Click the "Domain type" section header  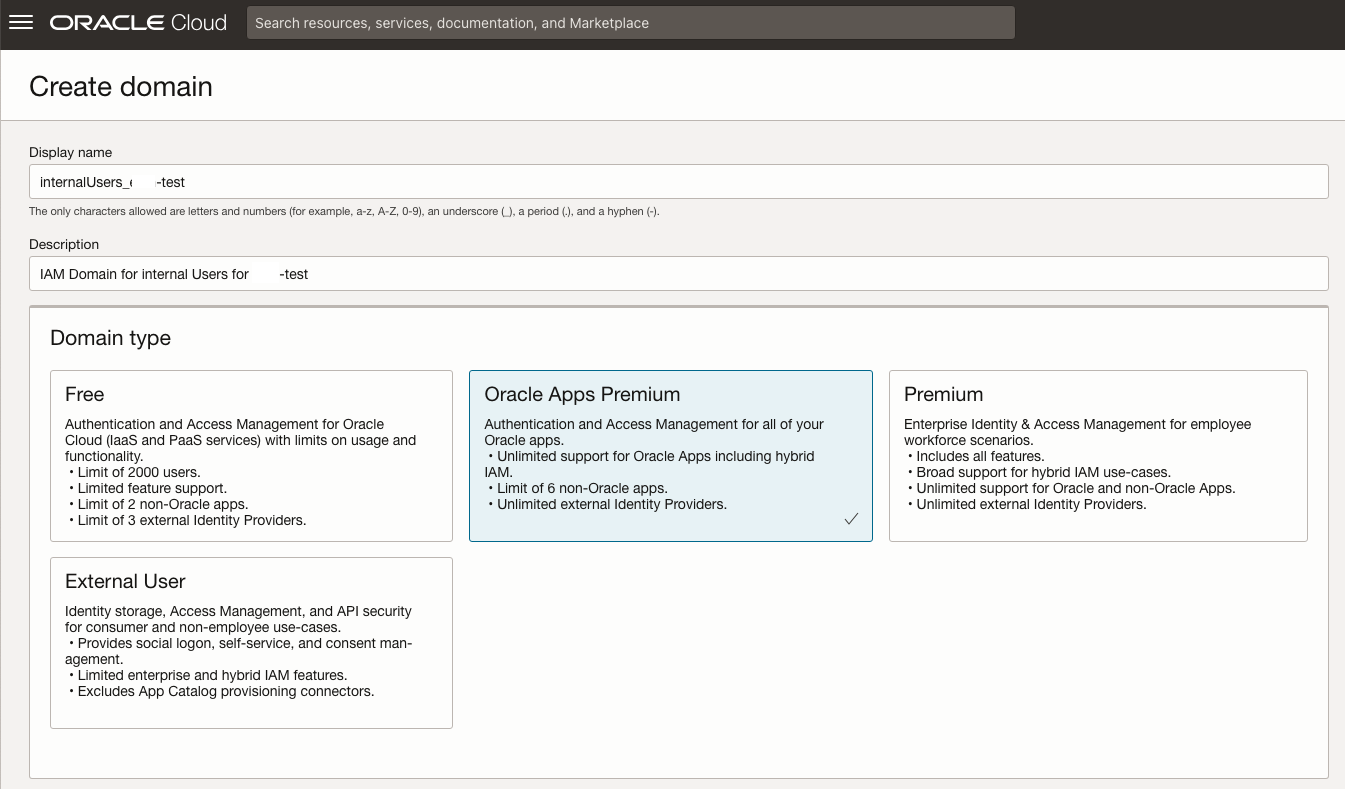[x=110, y=338]
